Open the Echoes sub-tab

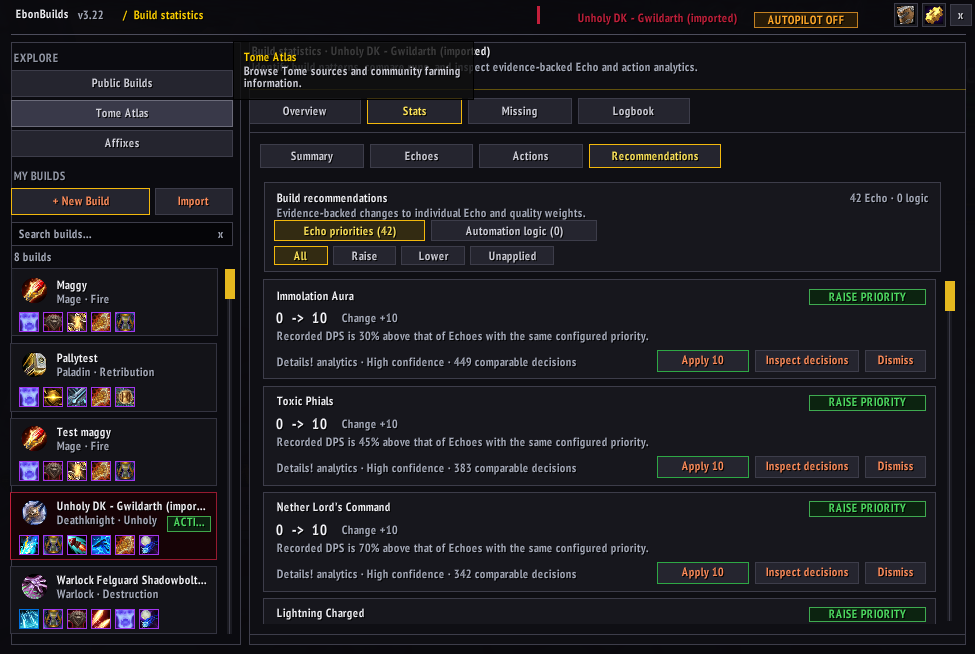[421, 156]
